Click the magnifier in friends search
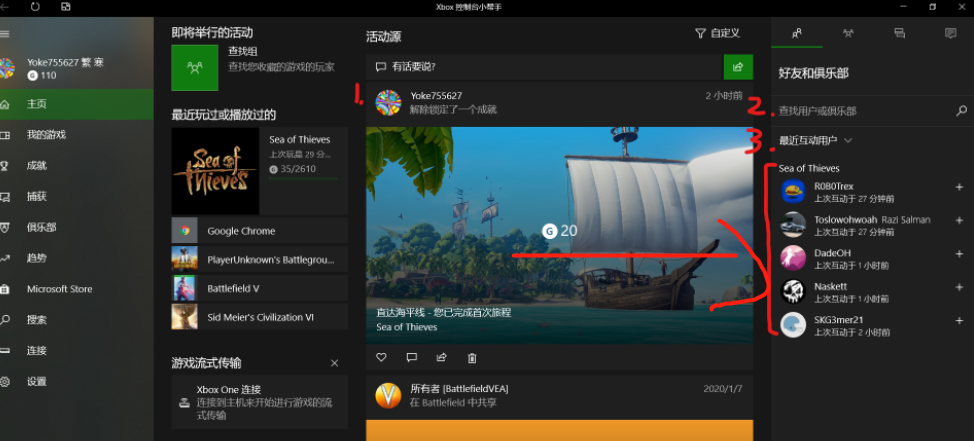 [x=961, y=111]
